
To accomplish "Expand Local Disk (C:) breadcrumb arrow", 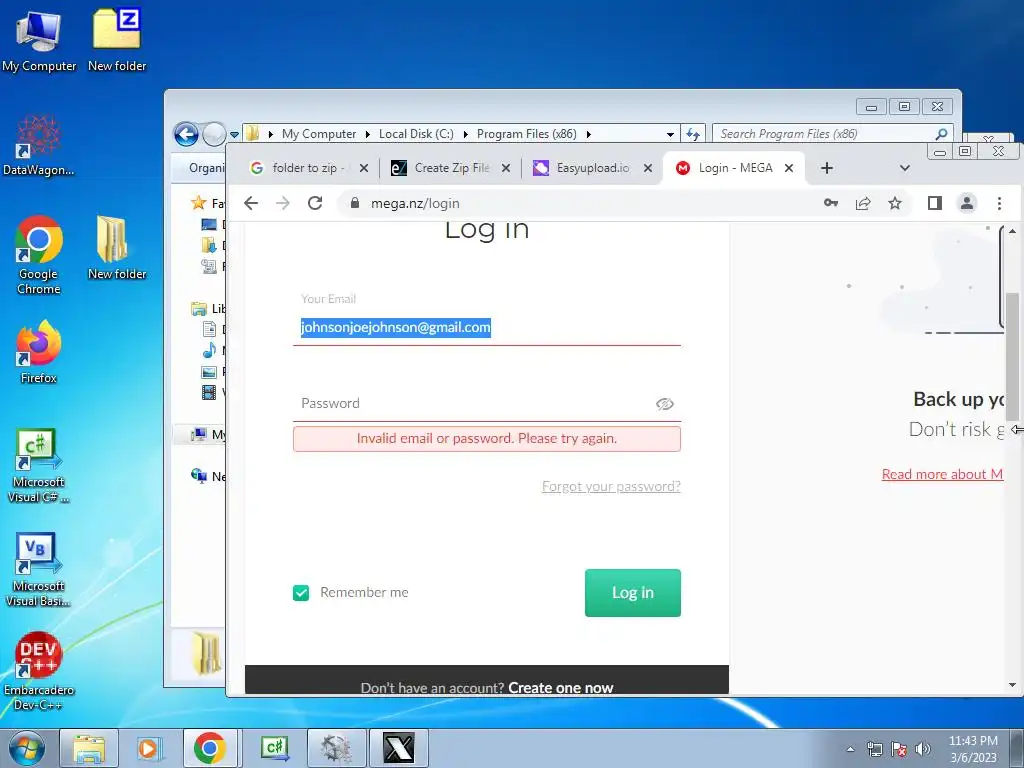I will point(465,134).
